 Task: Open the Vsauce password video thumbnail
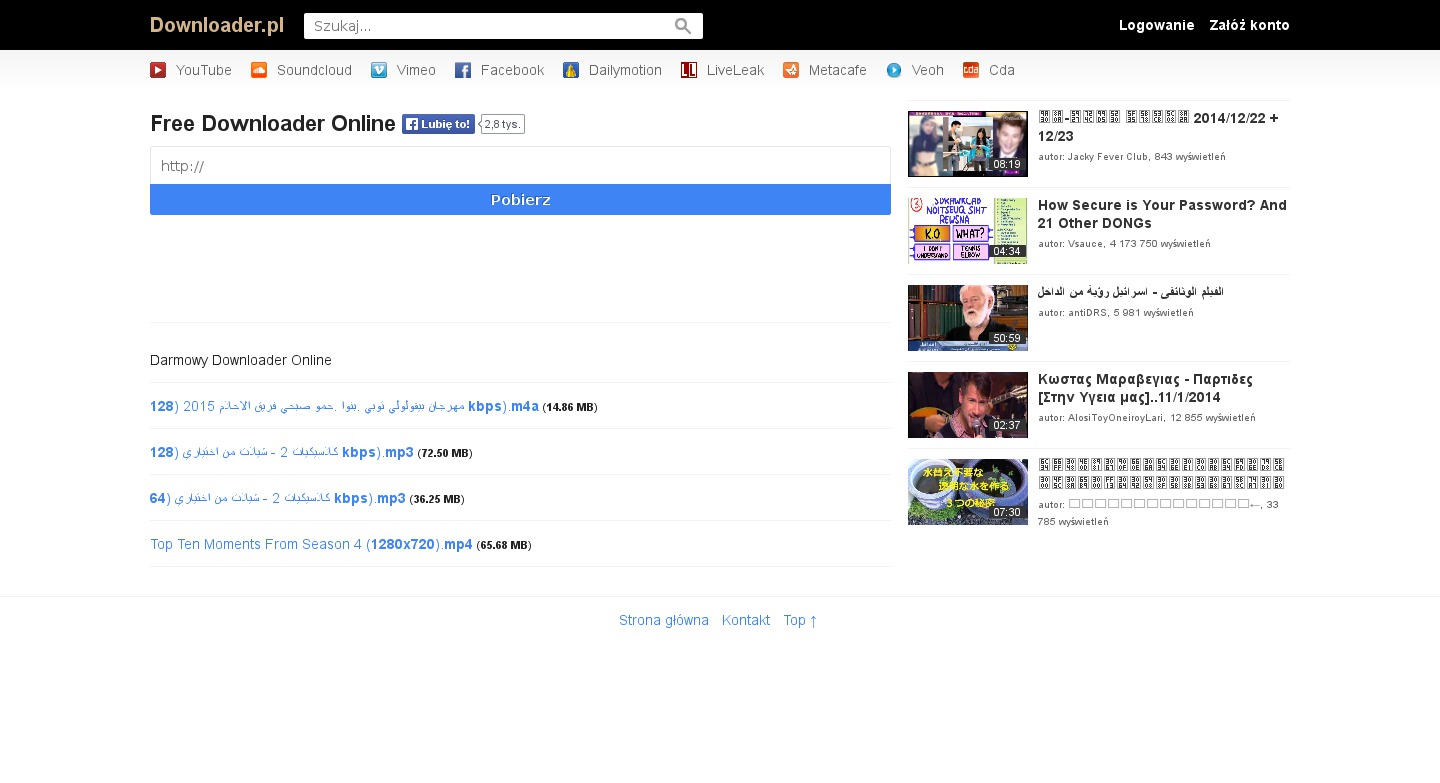(967, 231)
